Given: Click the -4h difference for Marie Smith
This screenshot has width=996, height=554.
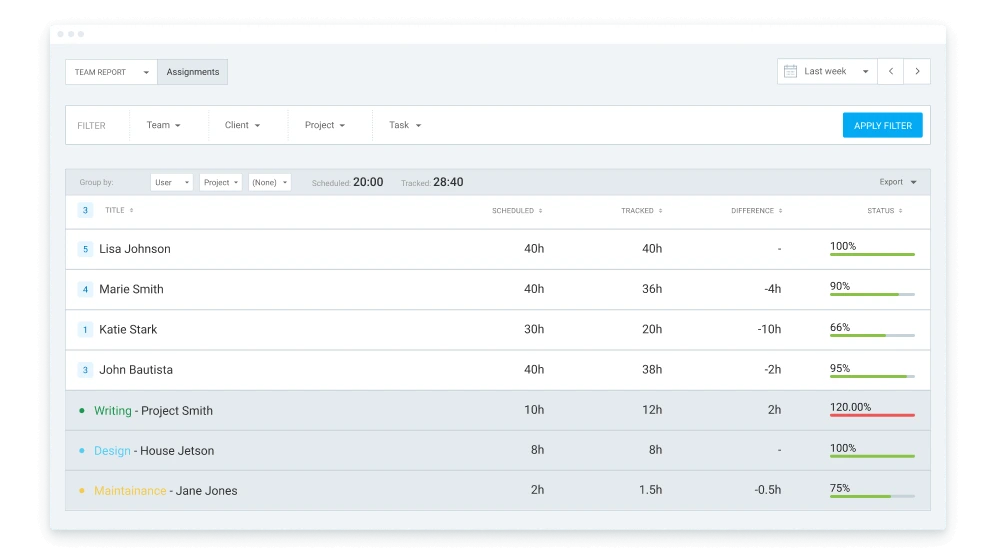Looking at the screenshot, I should coord(772,289).
